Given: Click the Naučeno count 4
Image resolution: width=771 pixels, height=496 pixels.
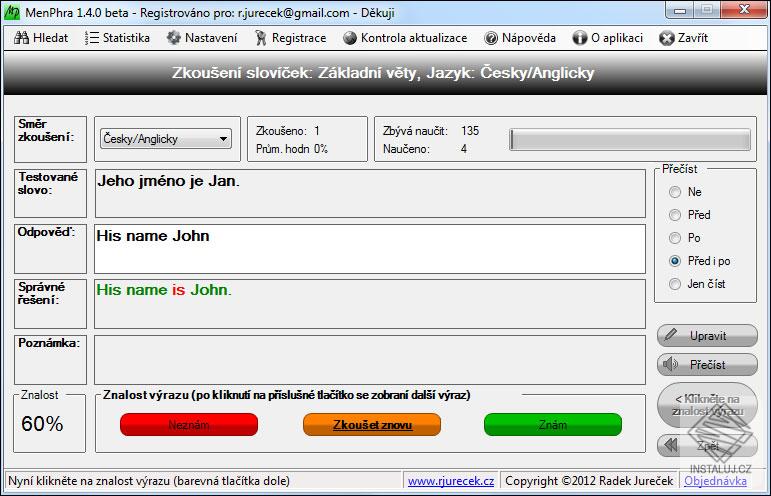Looking at the screenshot, I should (x=464, y=149).
